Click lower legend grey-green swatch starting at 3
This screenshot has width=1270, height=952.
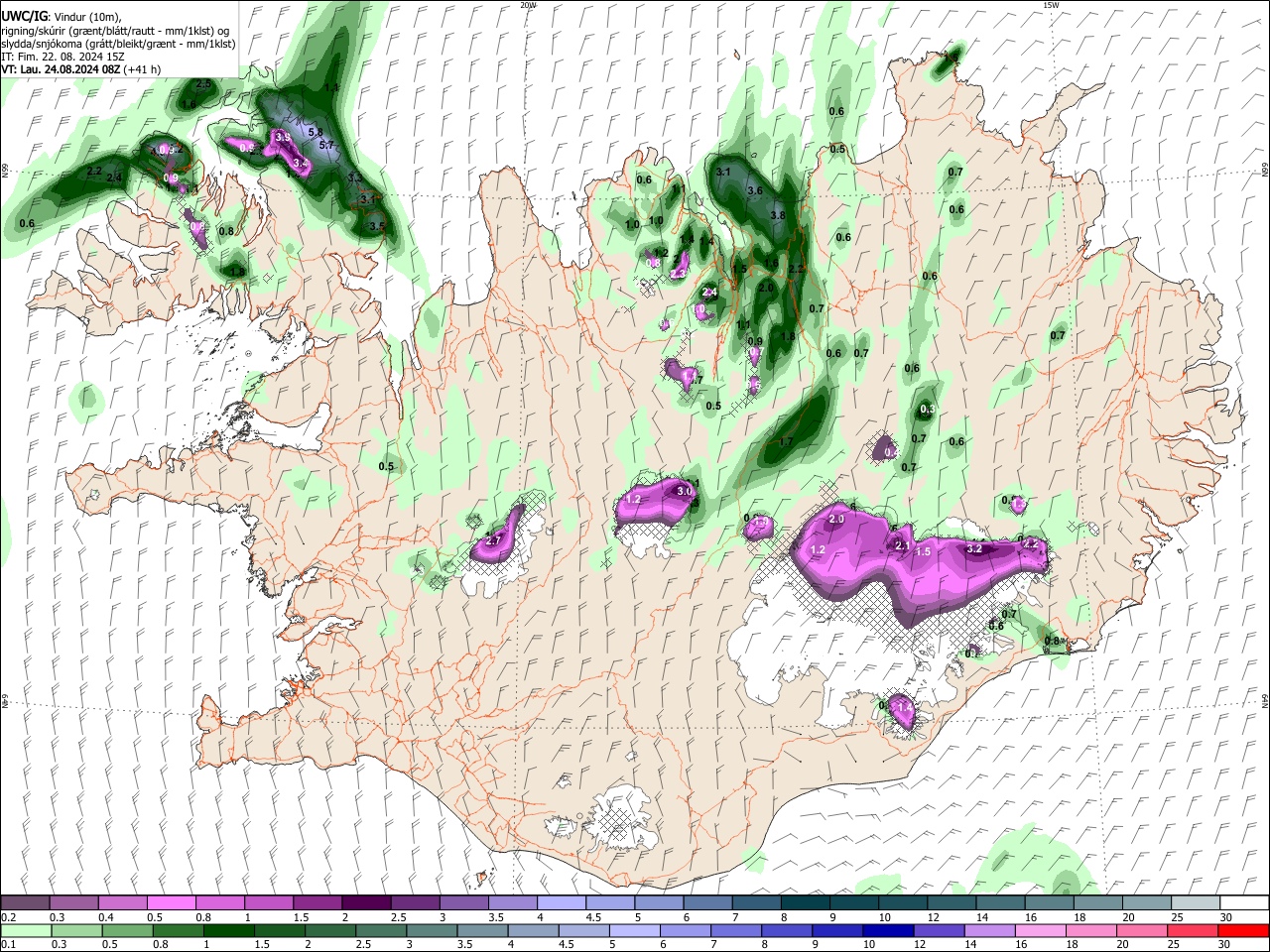pyautogui.click(x=431, y=930)
